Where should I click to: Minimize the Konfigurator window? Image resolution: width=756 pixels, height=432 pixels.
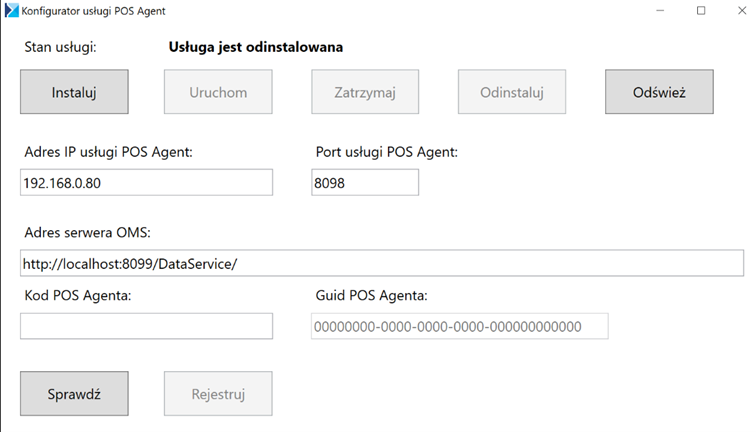660,11
